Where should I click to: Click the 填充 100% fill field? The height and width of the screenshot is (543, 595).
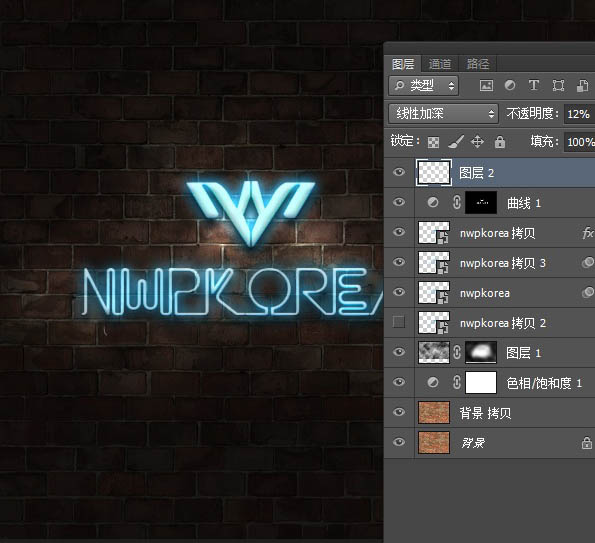[579, 142]
